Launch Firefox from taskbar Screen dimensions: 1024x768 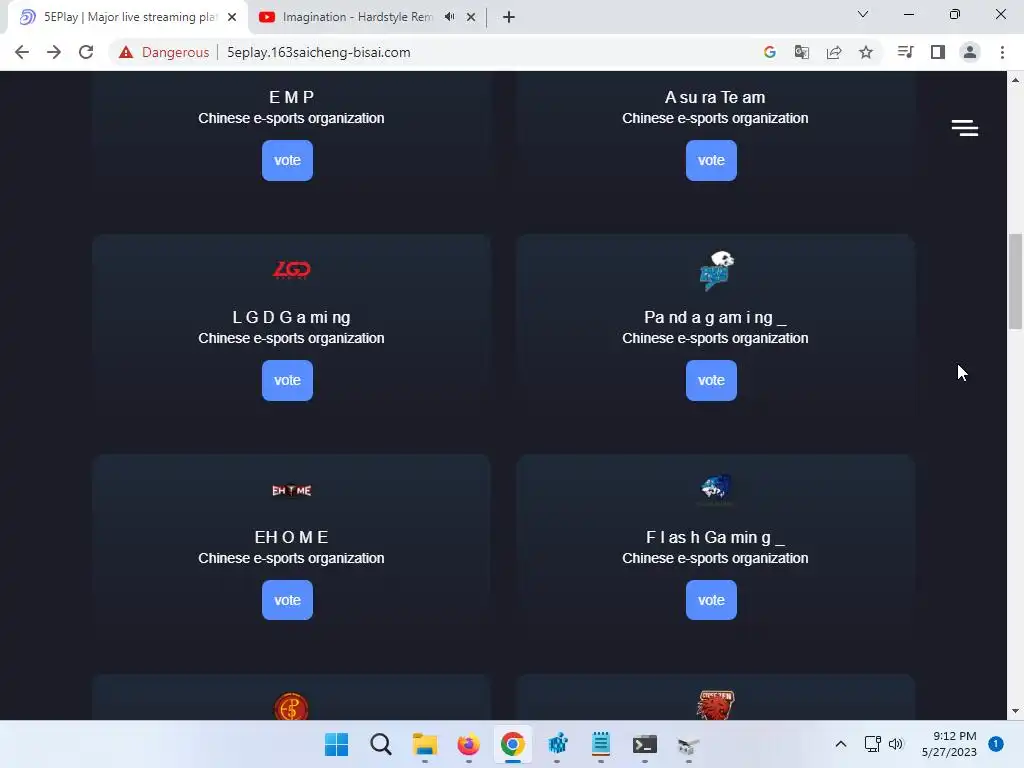[468, 744]
